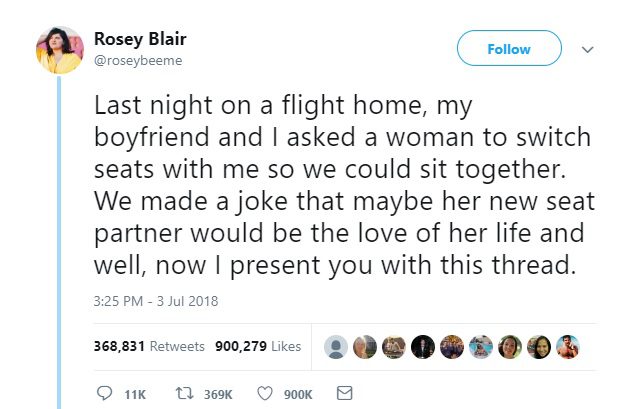View the 900,279 Likes list
The width and height of the screenshot is (629, 409).
[x=257, y=346]
